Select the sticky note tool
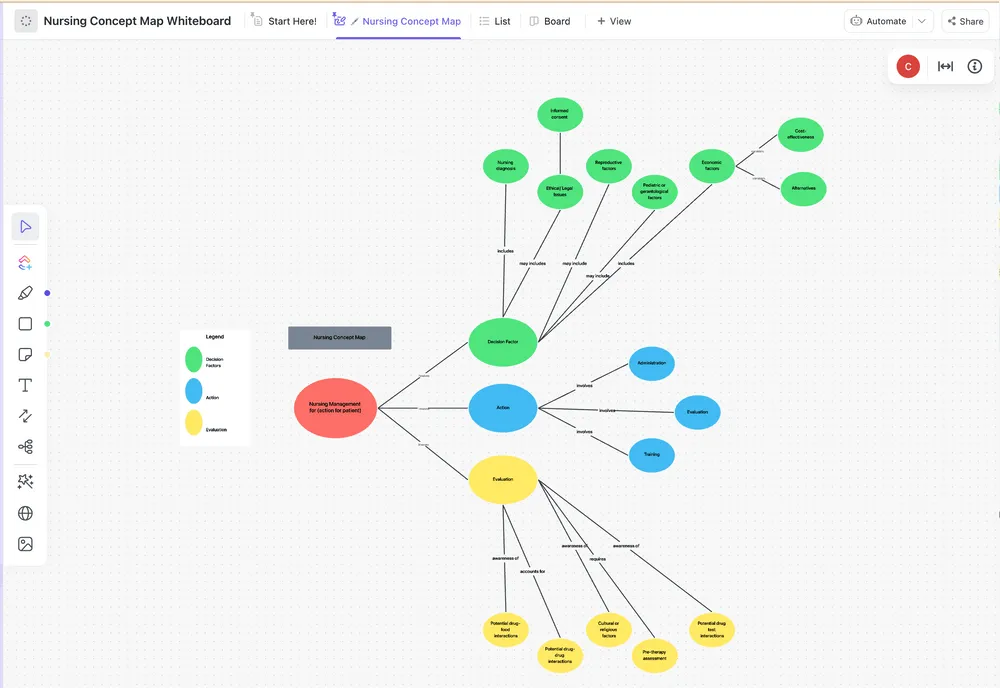Image resolution: width=1000 pixels, height=688 pixels. click(x=26, y=355)
